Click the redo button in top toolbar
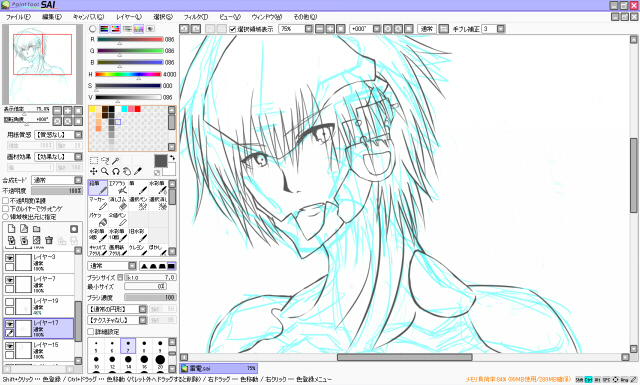 click(196, 29)
